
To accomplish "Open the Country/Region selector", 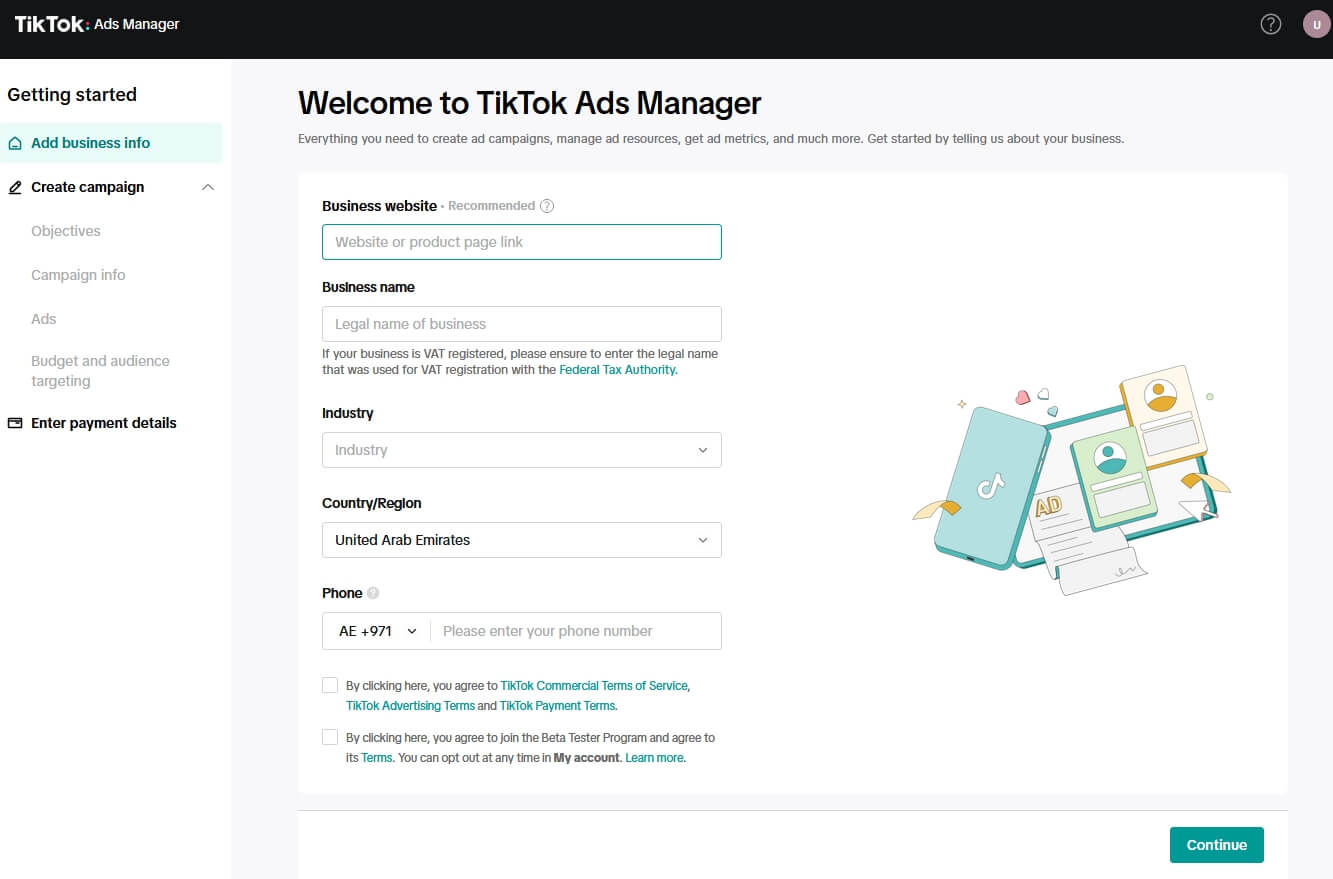I will coord(521,540).
